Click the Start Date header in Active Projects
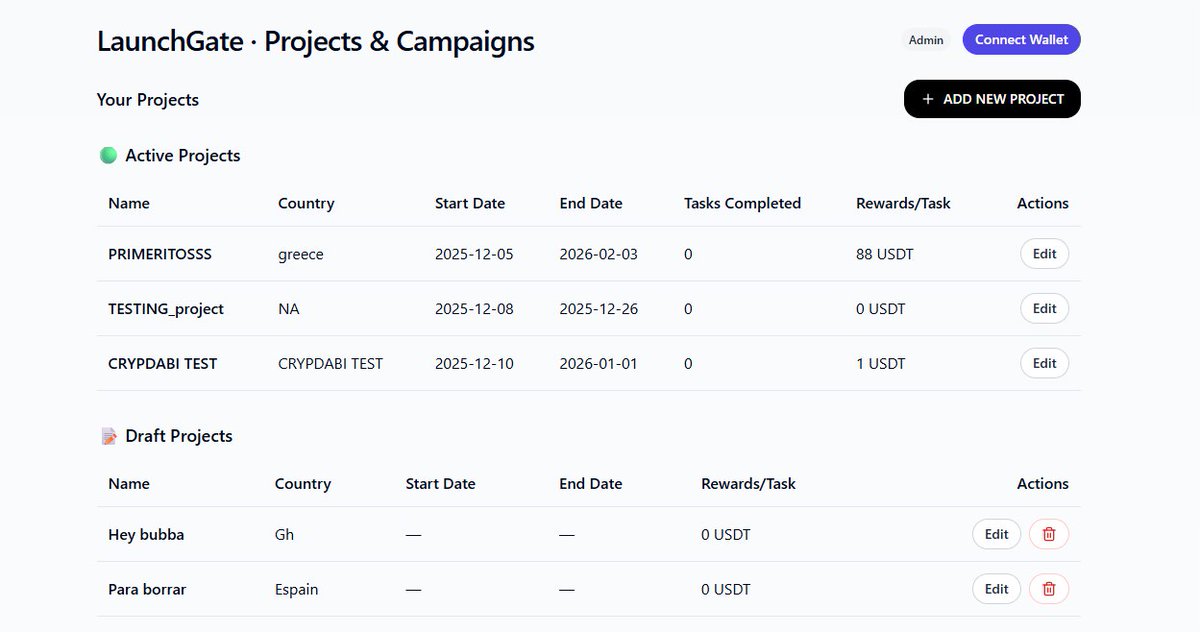The height and width of the screenshot is (632, 1200). 470,203
